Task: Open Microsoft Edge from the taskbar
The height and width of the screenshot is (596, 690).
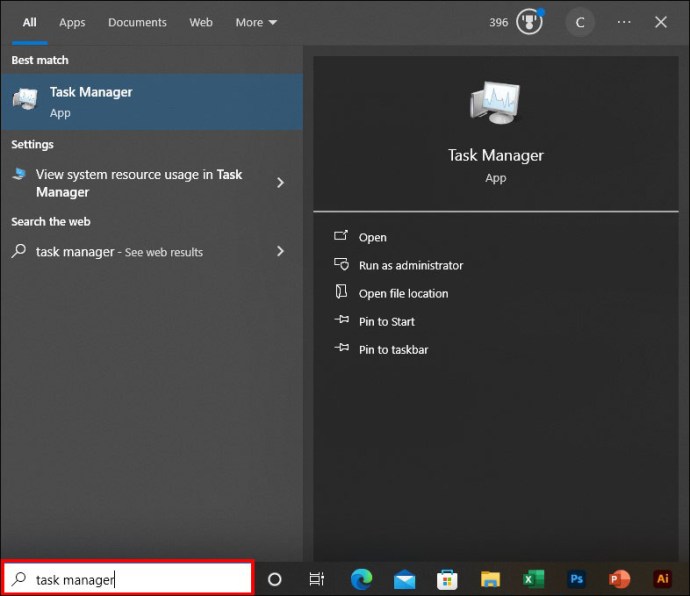Action: 361,579
